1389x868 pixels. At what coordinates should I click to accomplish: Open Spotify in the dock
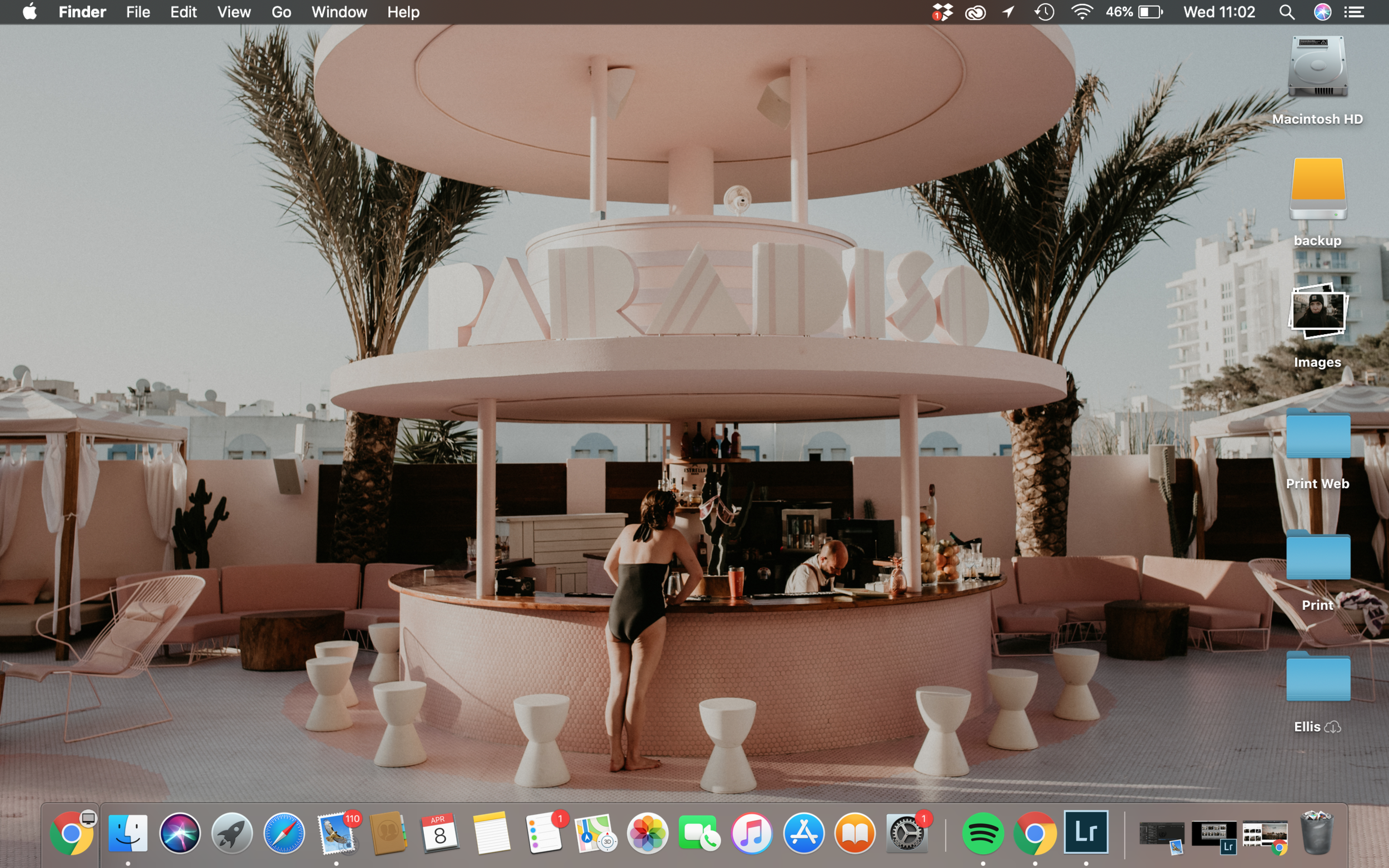click(x=982, y=833)
